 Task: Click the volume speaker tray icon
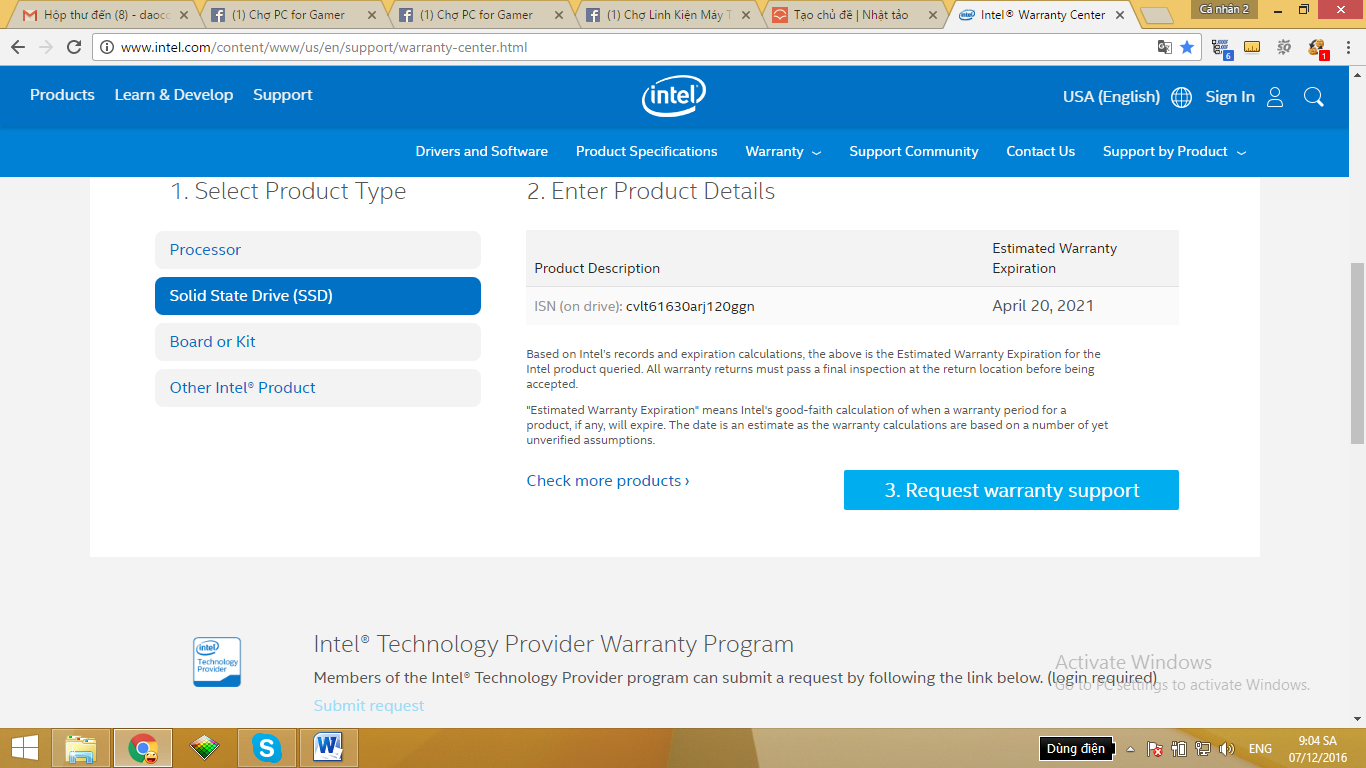[1227, 749]
